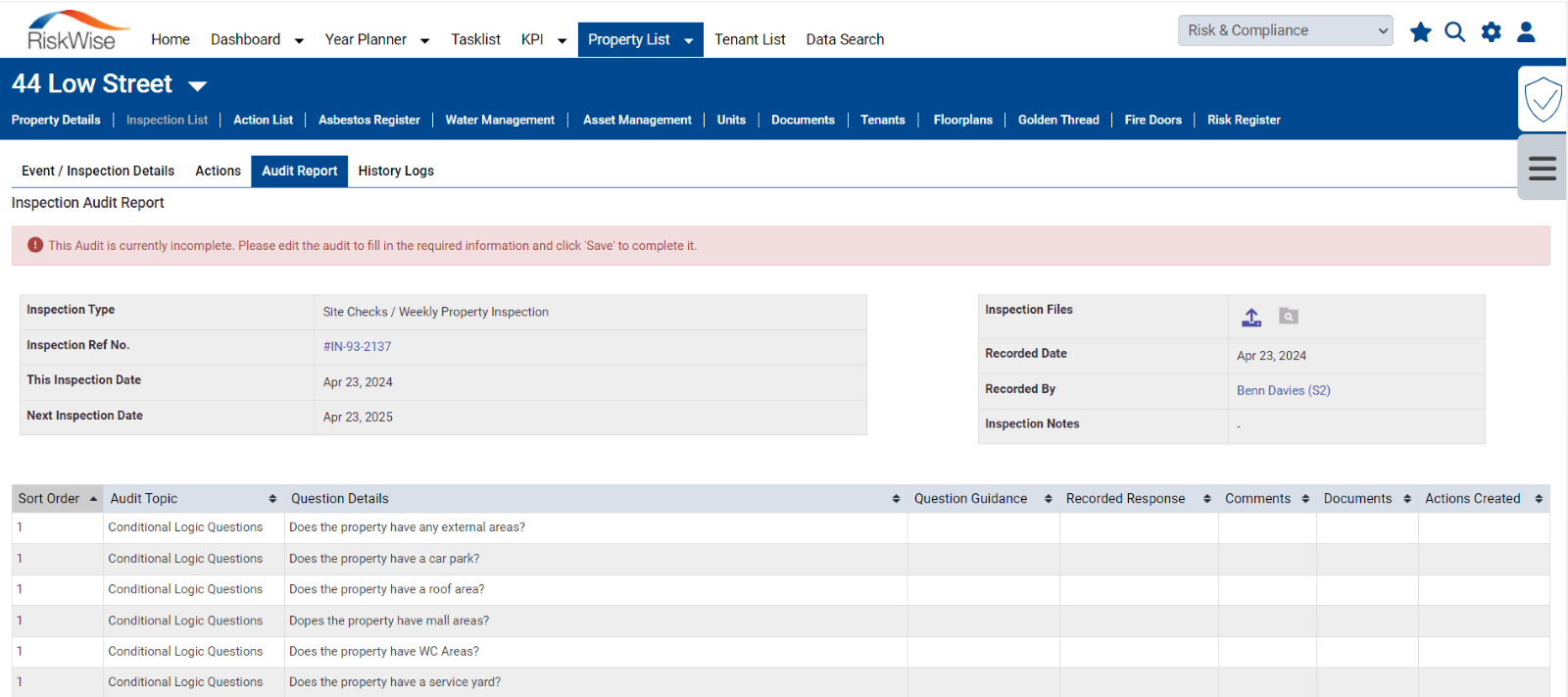This screenshot has height=697, width=1568.
Task: Open search with the magnifier icon
Action: 1455,32
